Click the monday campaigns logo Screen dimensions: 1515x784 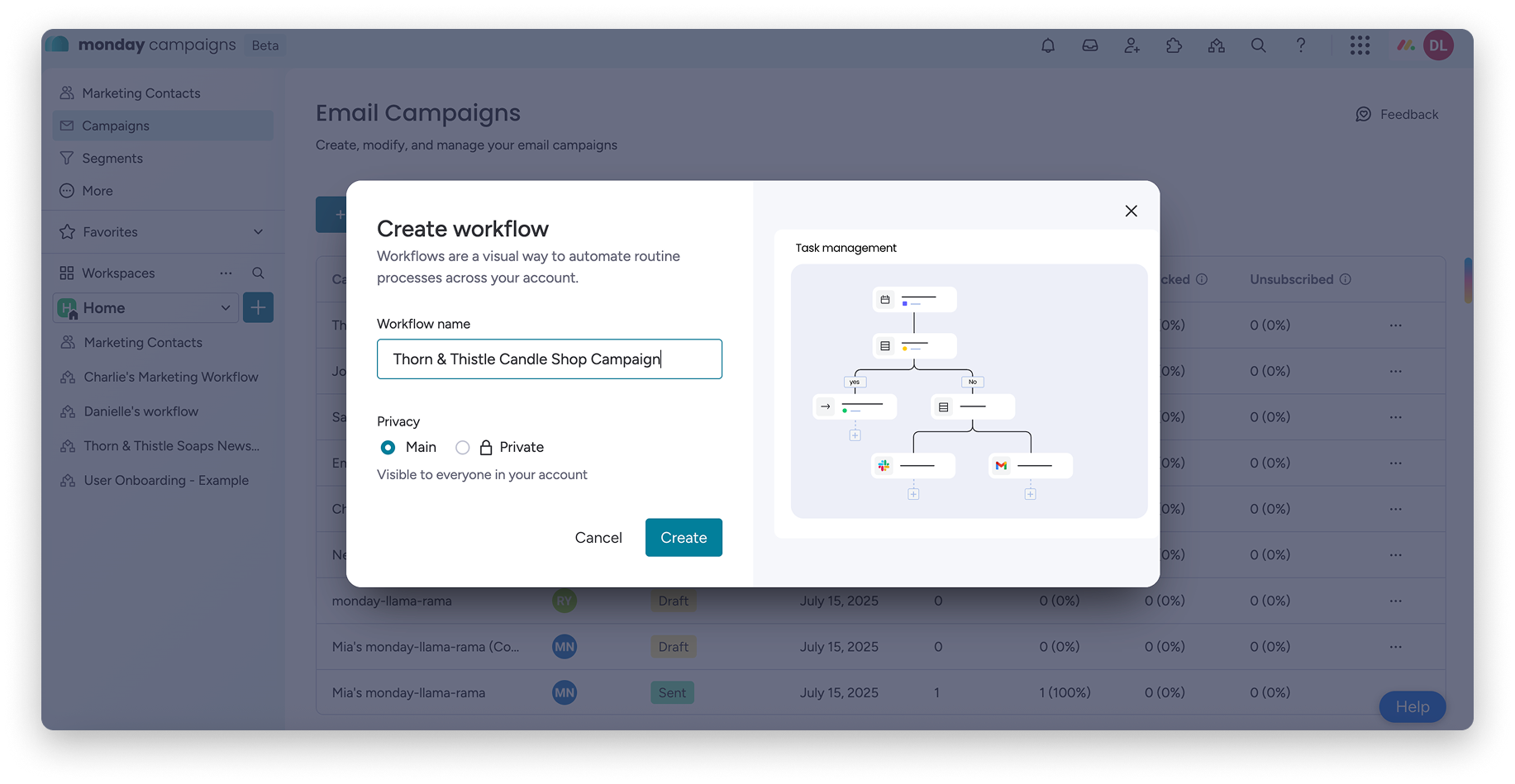click(141, 45)
